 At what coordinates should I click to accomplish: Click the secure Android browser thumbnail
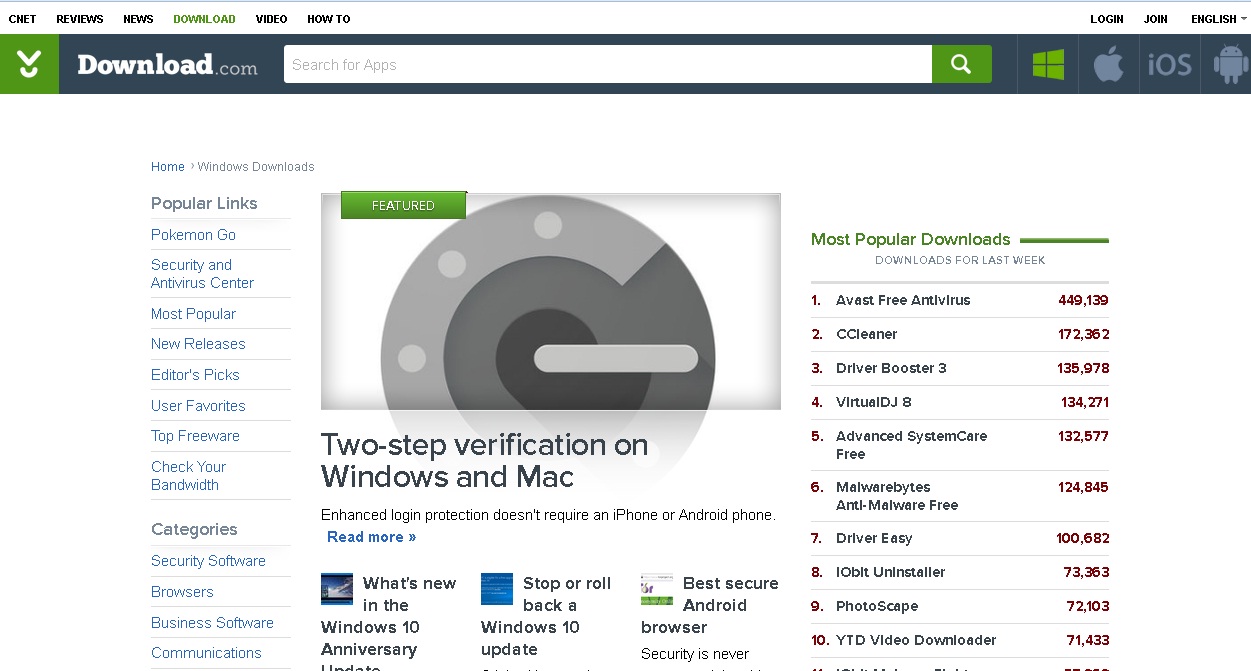[657, 589]
